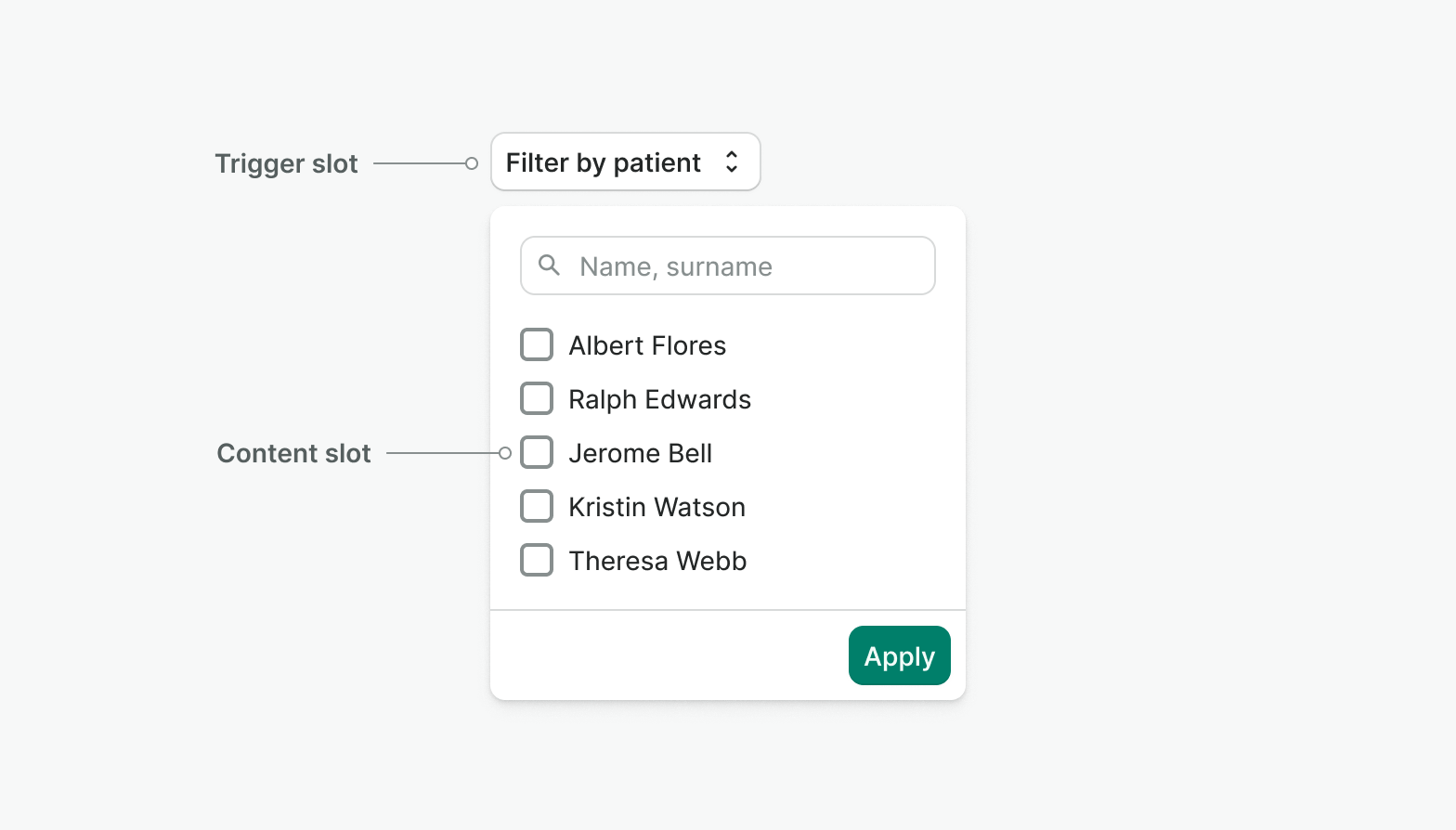Click the Trigger slot annotation label
Screen dimensions: 1456x830
[286, 164]
